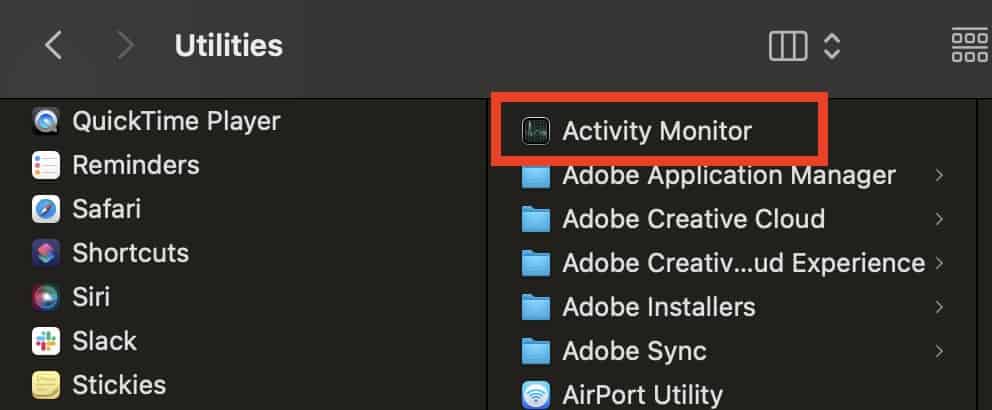The height and width of the screenshot is (410, 992).
Task: Select the Adobe Sync folder
Action: click(634, 351)
